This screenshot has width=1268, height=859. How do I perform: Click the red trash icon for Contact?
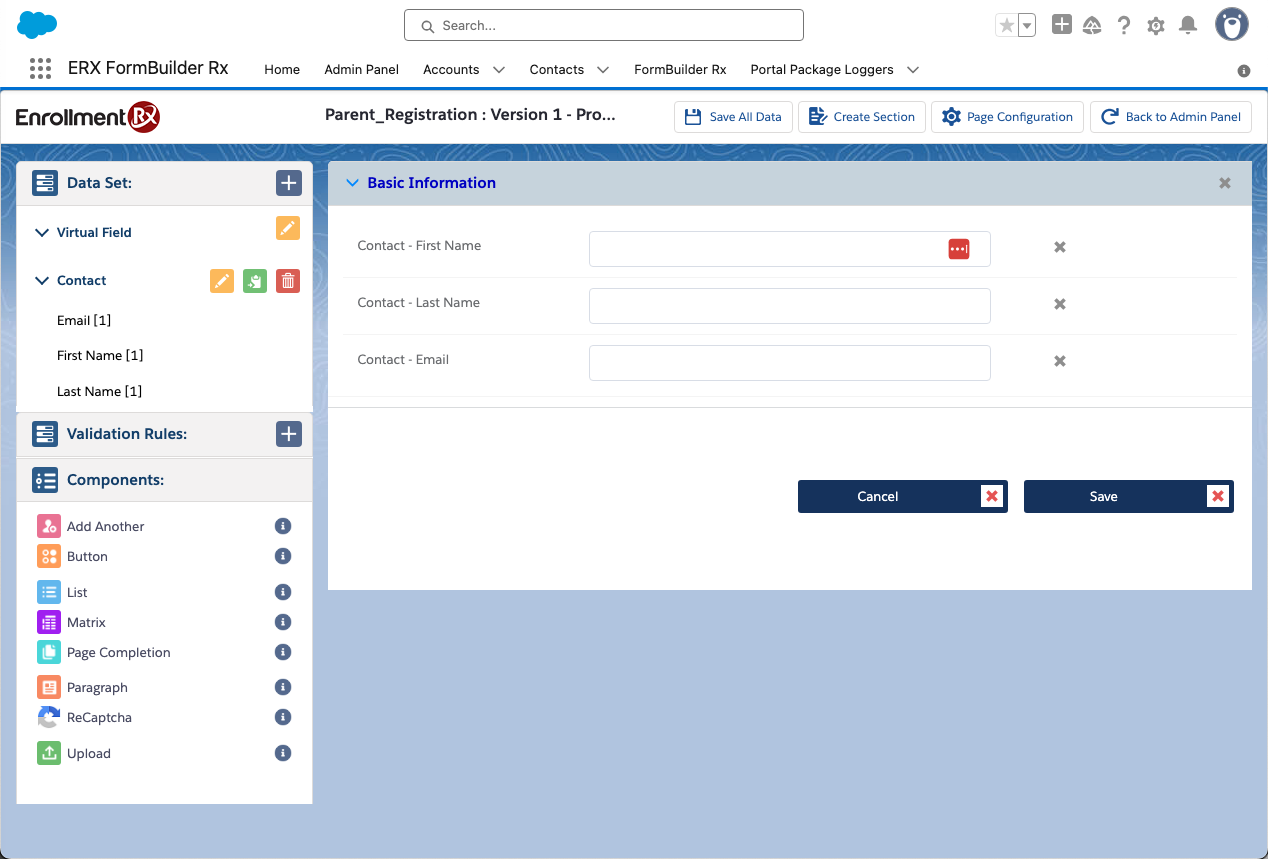click(x=288, y=281)
